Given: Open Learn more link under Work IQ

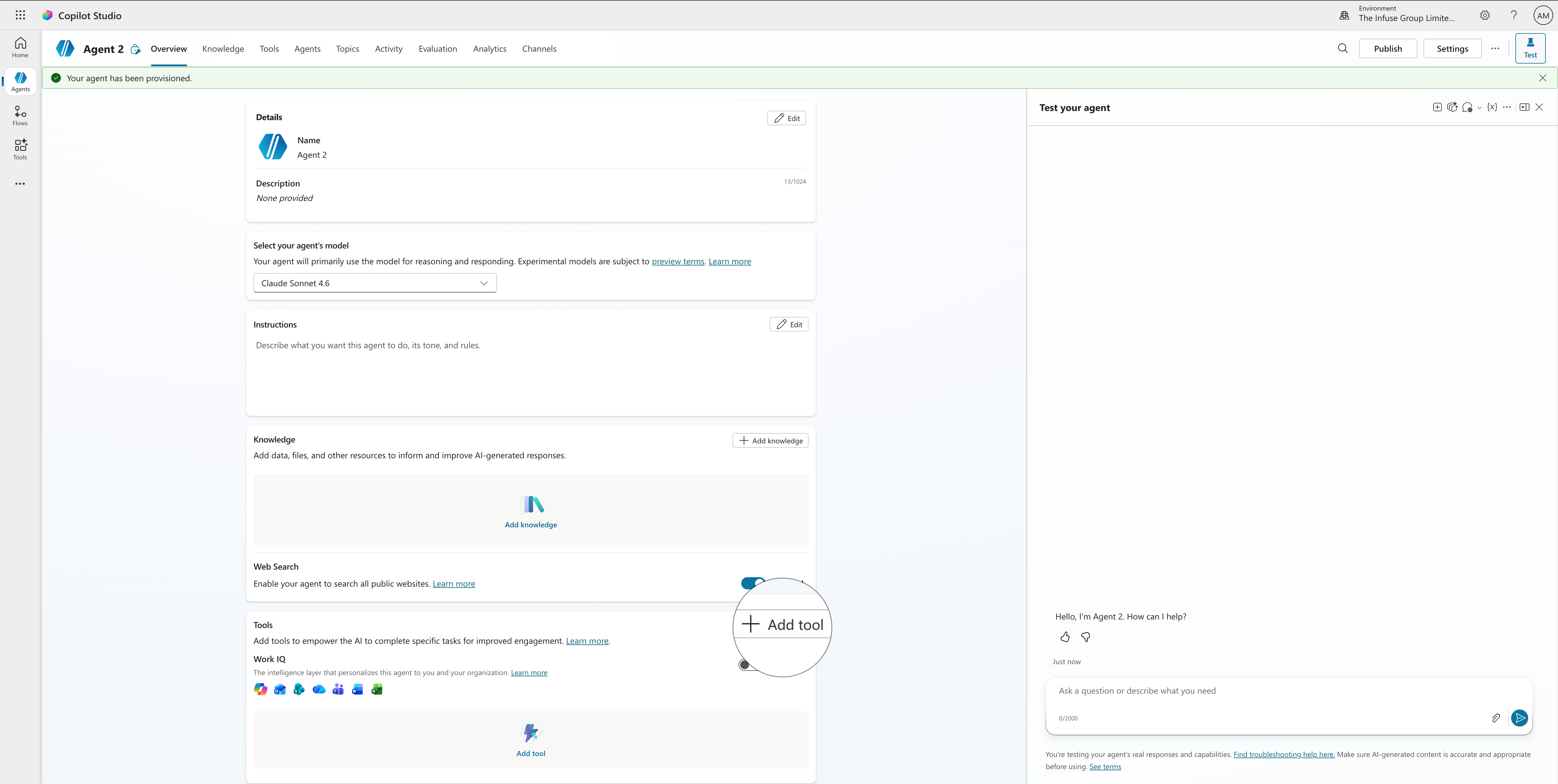Looking at the screenshot, I should click(529, 673).
